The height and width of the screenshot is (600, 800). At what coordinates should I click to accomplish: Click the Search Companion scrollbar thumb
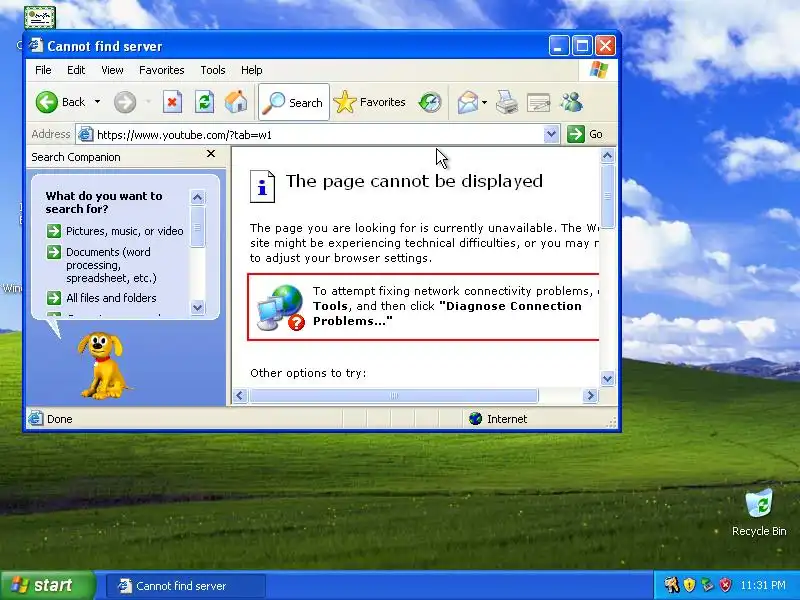click(197, 227)
